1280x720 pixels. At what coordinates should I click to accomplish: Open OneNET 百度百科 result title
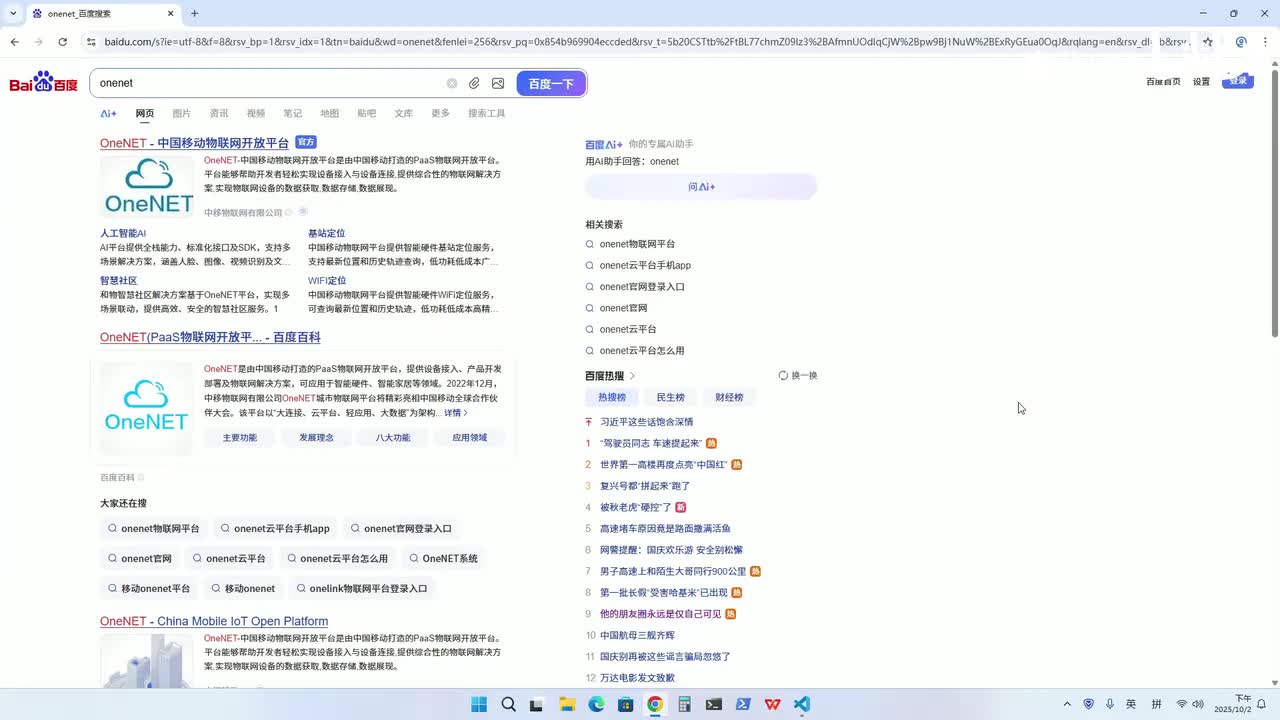point(210,337)
